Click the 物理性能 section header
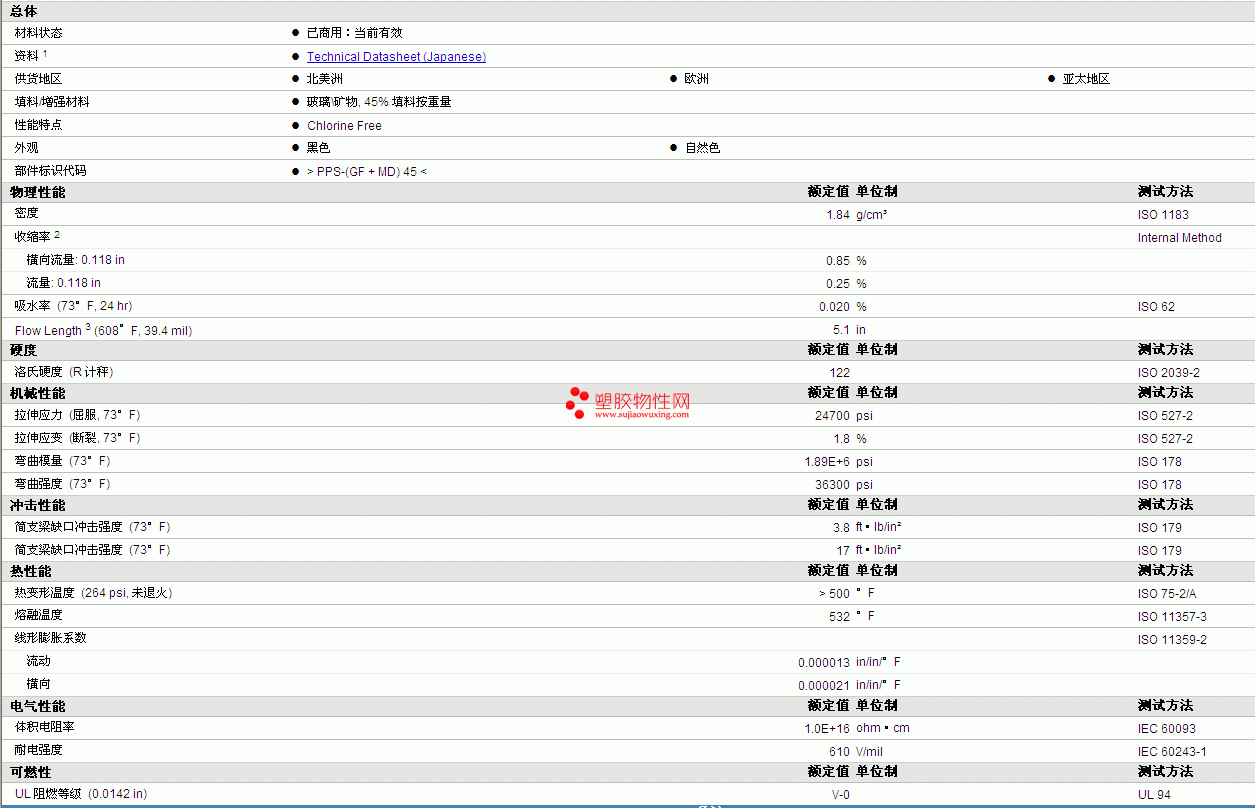The width and height of the screenshot is (1255, 808). (x=38, y=192)
